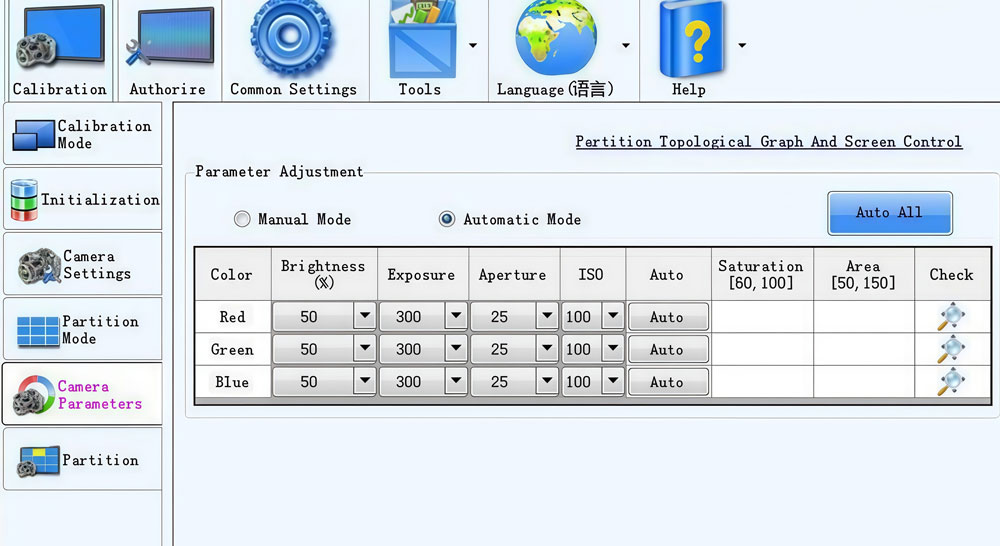Click the Green color row label
1000x546 pixels.
tap(232, 350)
